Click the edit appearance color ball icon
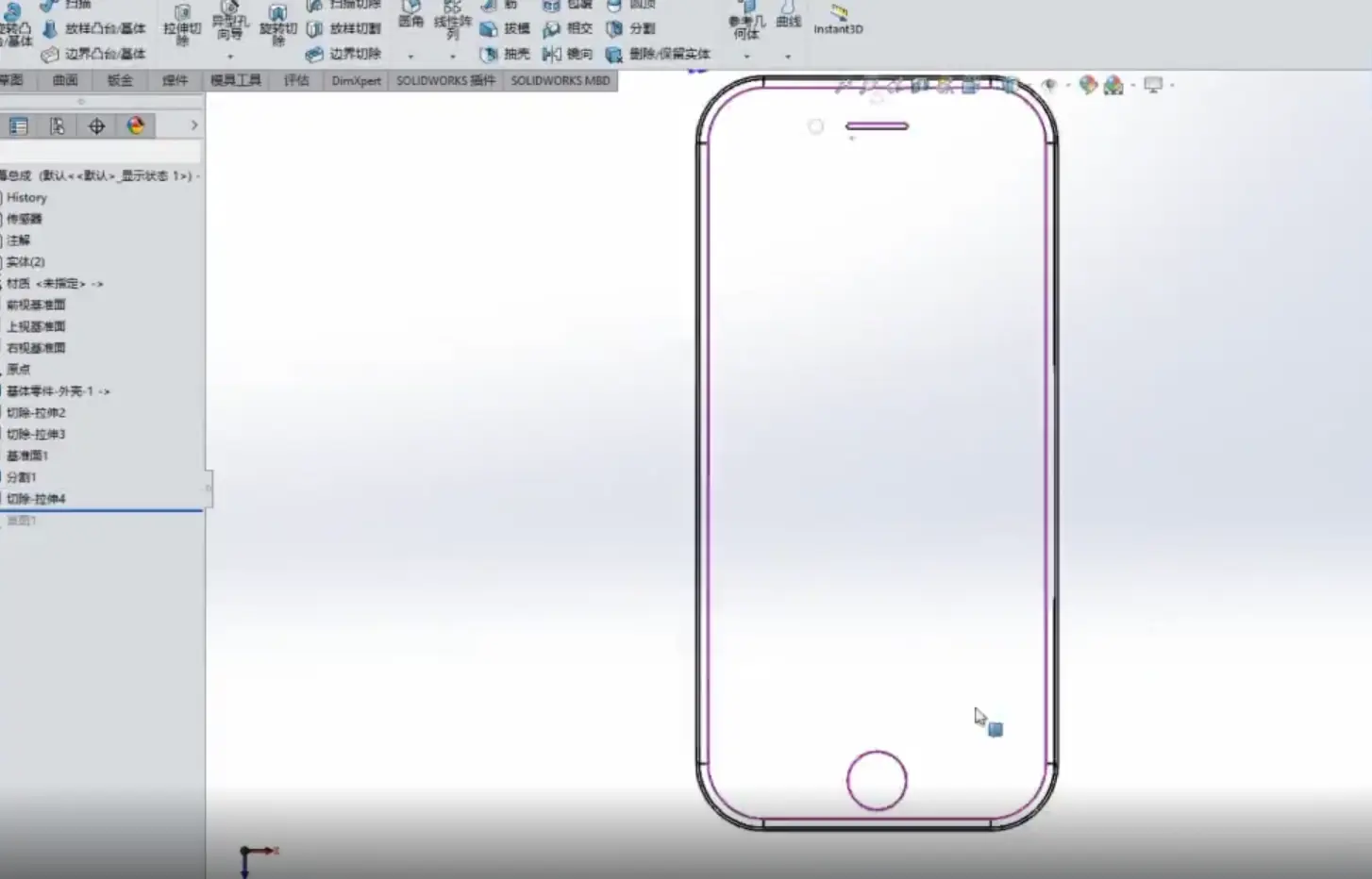This screenshot has height=879, width=1372. click(1088, 86)
